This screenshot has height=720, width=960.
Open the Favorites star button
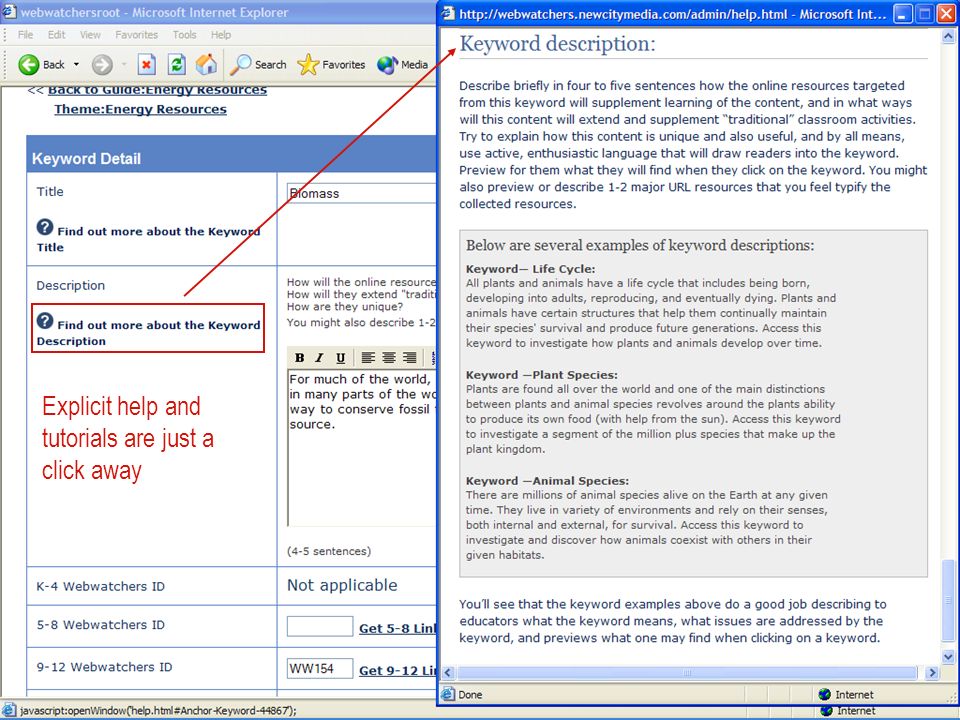click(x=331, y=64)
